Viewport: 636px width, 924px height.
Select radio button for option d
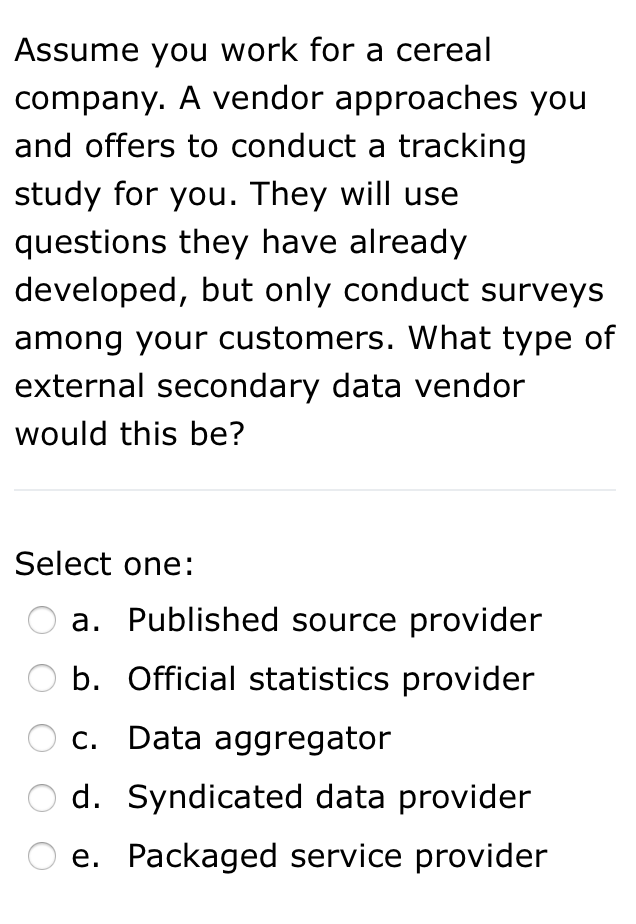click(x=43, y=797)
